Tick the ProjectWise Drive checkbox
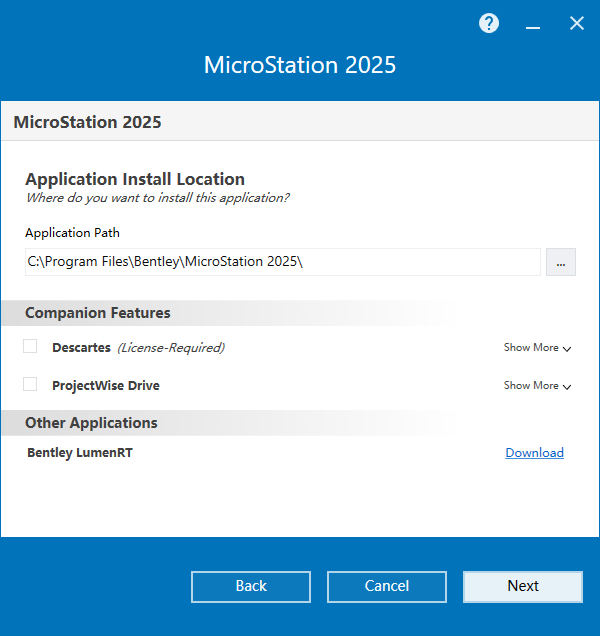The height and width of the screenshot is (636, 600). point(30,384)
